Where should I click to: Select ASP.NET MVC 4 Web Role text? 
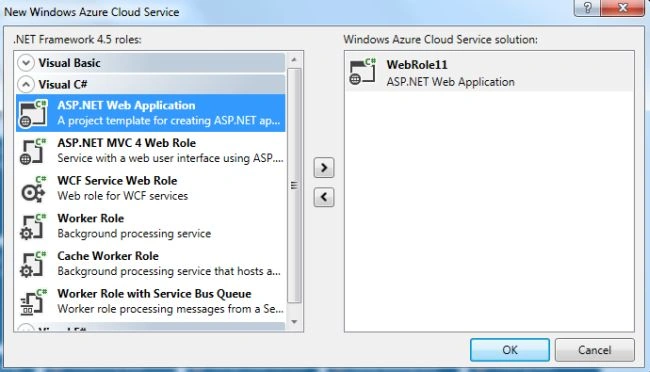pos(126,143)
